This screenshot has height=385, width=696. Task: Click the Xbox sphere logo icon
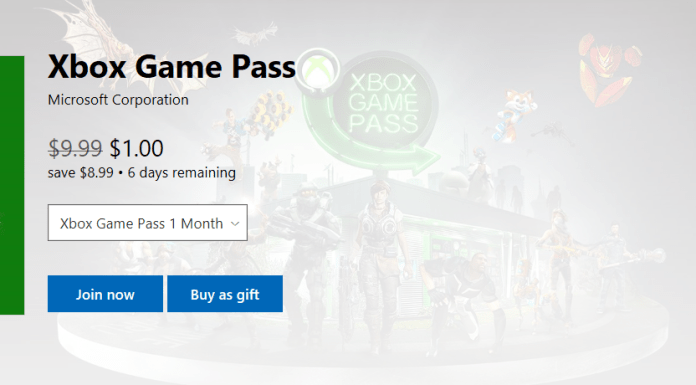pos(318,71)
